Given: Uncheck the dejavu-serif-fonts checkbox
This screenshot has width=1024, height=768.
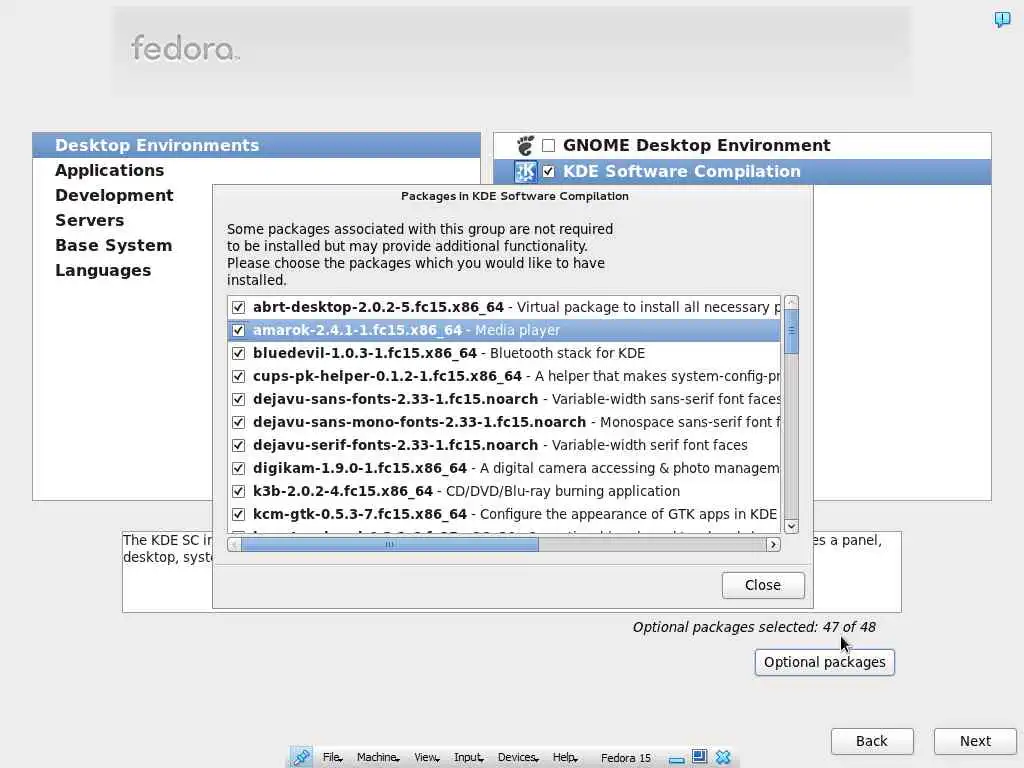Looking at the screenshot, I should pos(238,445).
